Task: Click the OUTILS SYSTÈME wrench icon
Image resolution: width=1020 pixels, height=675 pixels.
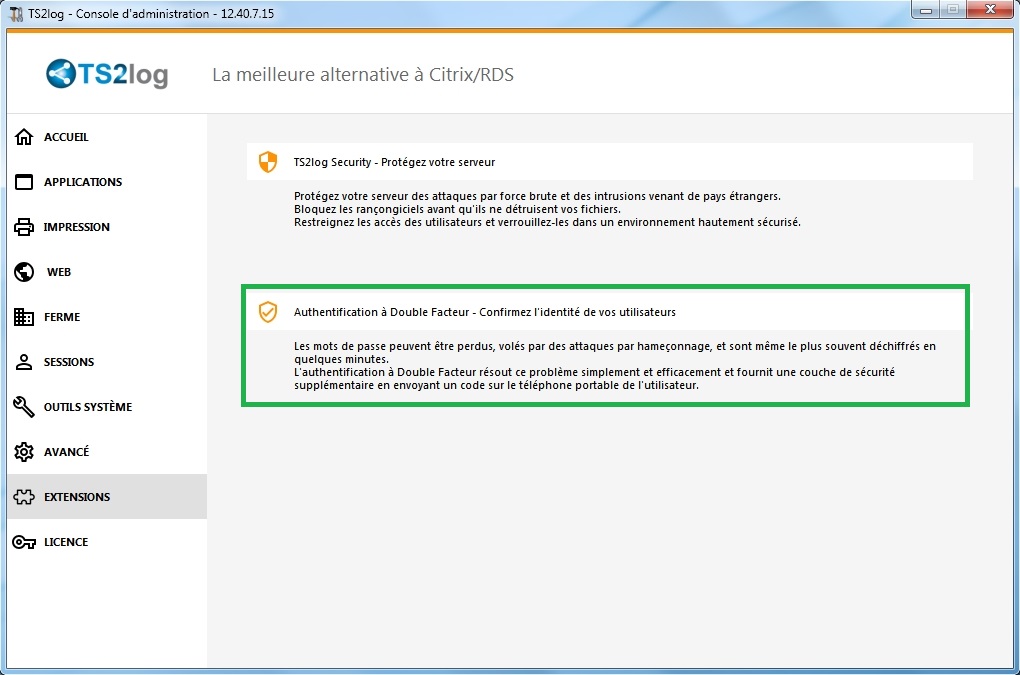Action: click(x=24, y=407)
